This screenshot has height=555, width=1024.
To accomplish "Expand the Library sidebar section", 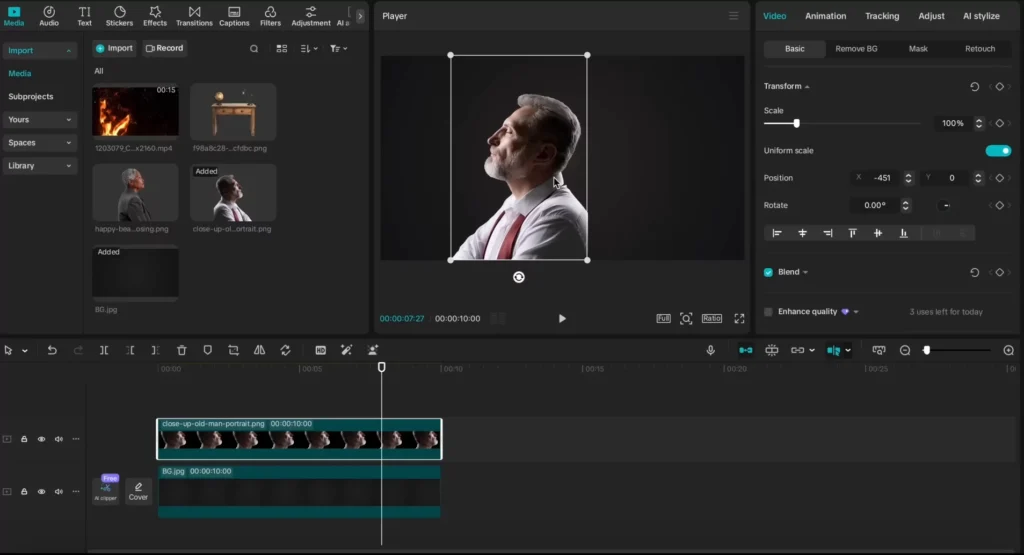I will pyautogui.click(x=39, y=166).
